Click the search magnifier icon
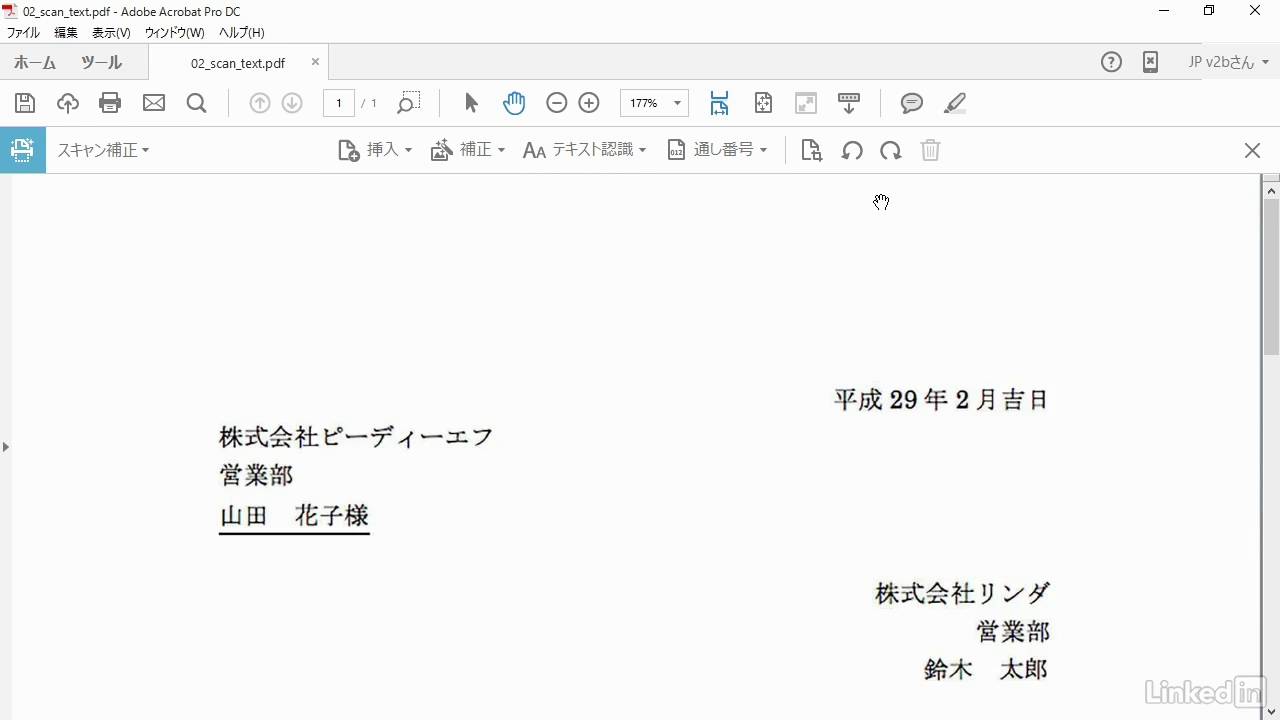 point(196,103)
